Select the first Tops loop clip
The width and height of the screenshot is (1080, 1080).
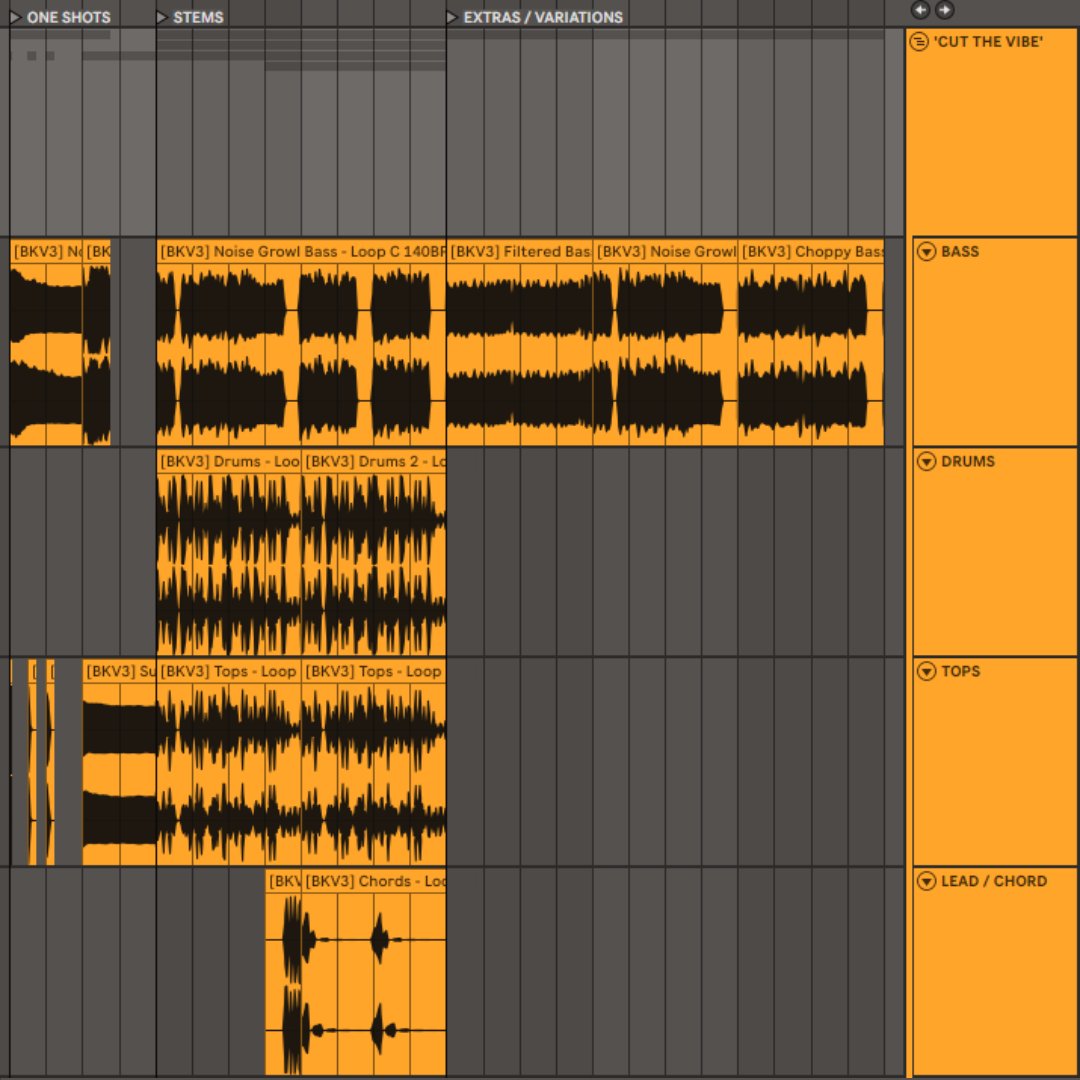pos(228,672)
